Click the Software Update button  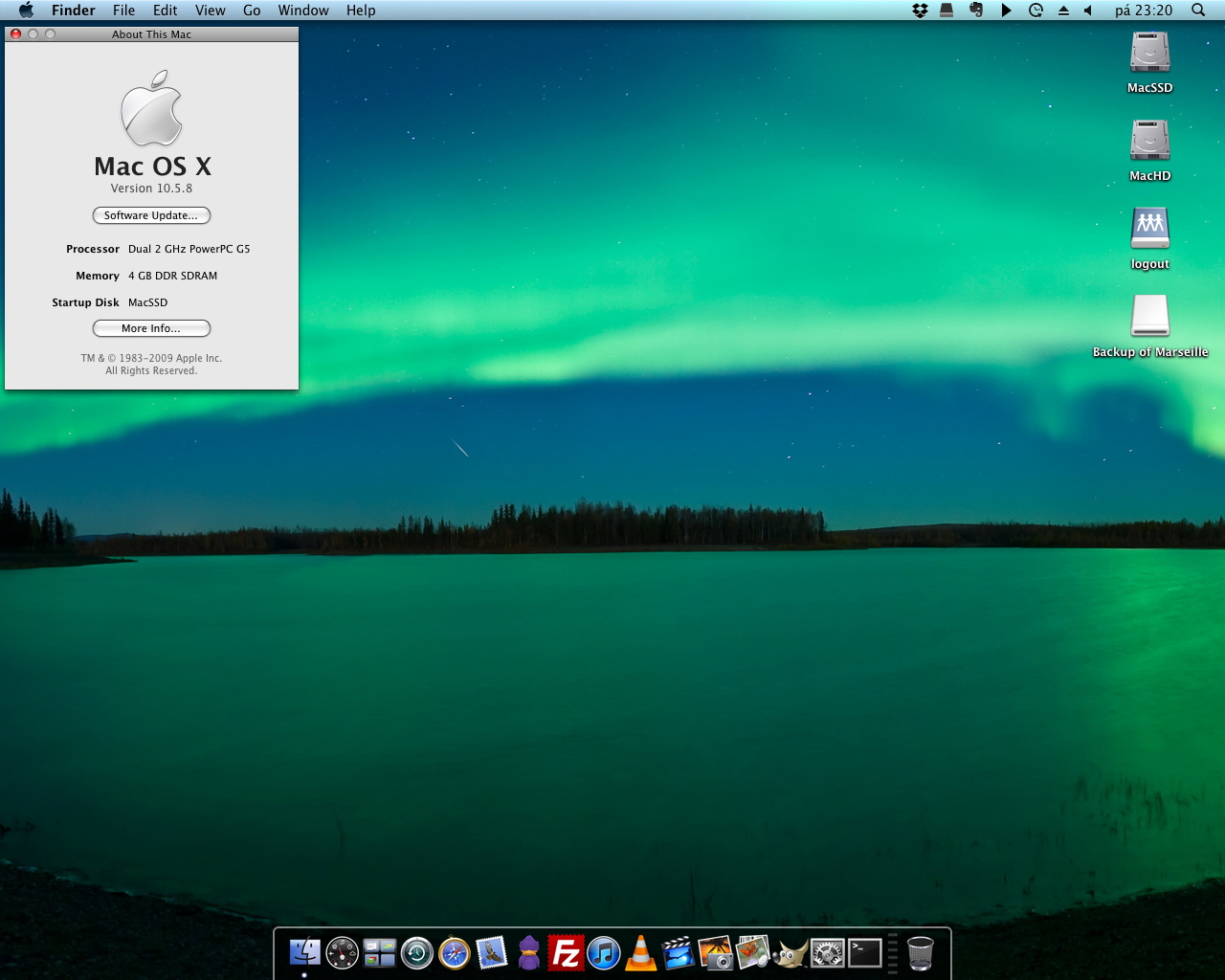(x=151, y=215)
